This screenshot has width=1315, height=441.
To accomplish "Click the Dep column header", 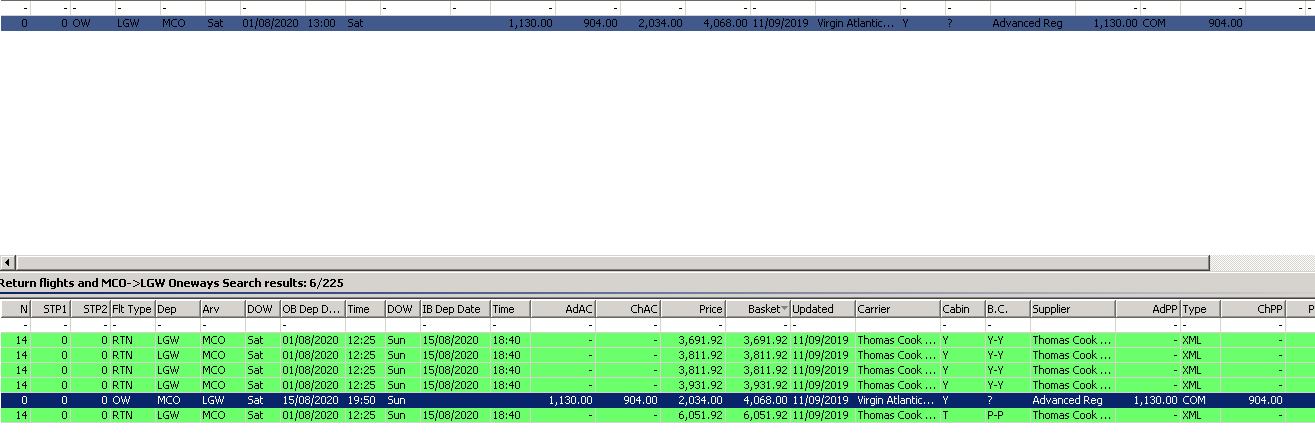I will pyautogui.click(x=177, y=309).
